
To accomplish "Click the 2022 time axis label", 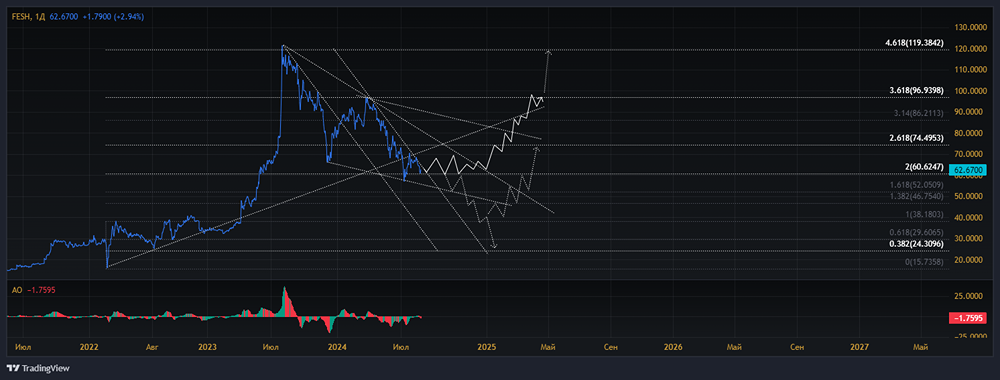I will point(89,347).
